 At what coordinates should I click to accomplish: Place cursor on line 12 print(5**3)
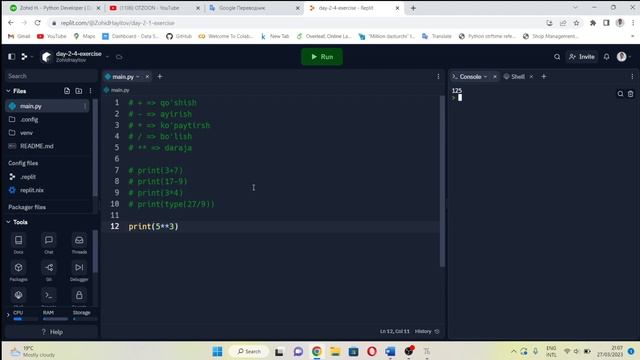tap(153, 227)
